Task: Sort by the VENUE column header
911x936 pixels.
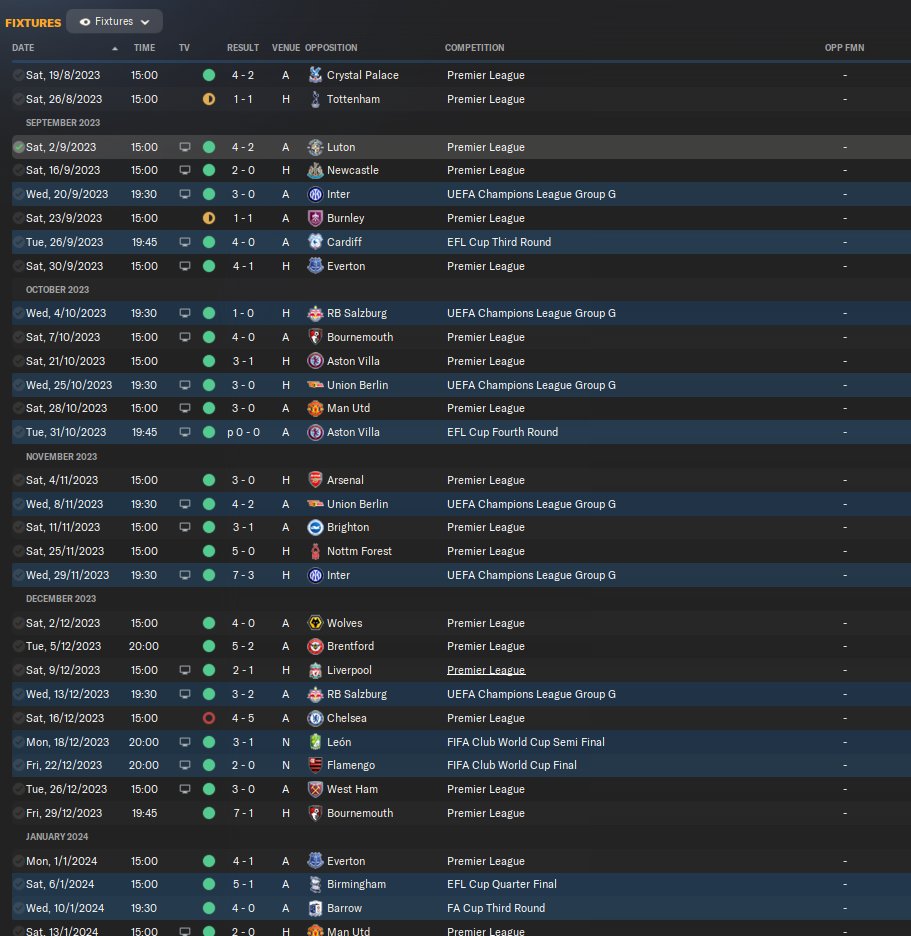Action: 286,48
